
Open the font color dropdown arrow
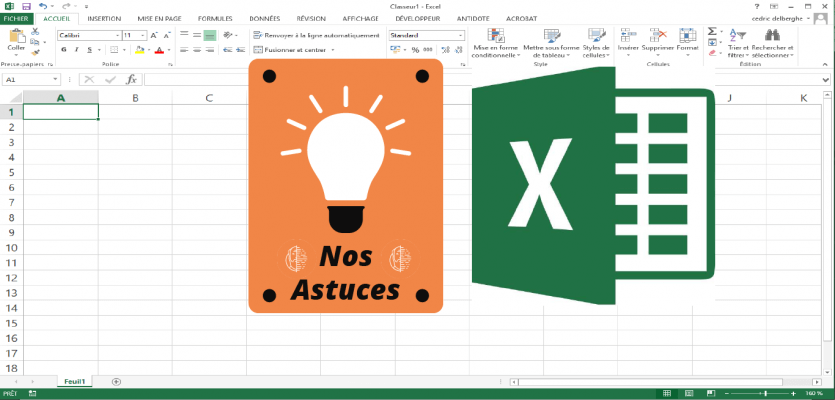pyautogui.click(x=169, y=50)
